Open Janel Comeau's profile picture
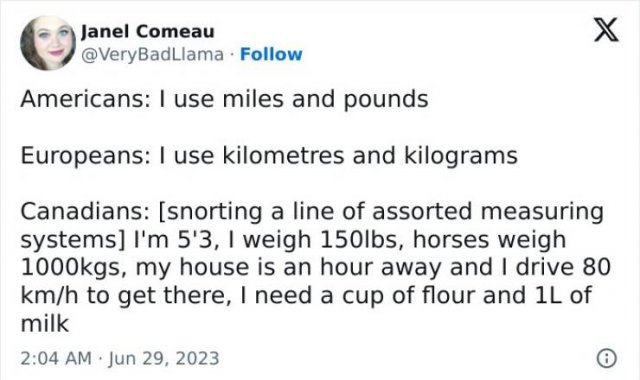 point(48,43)
